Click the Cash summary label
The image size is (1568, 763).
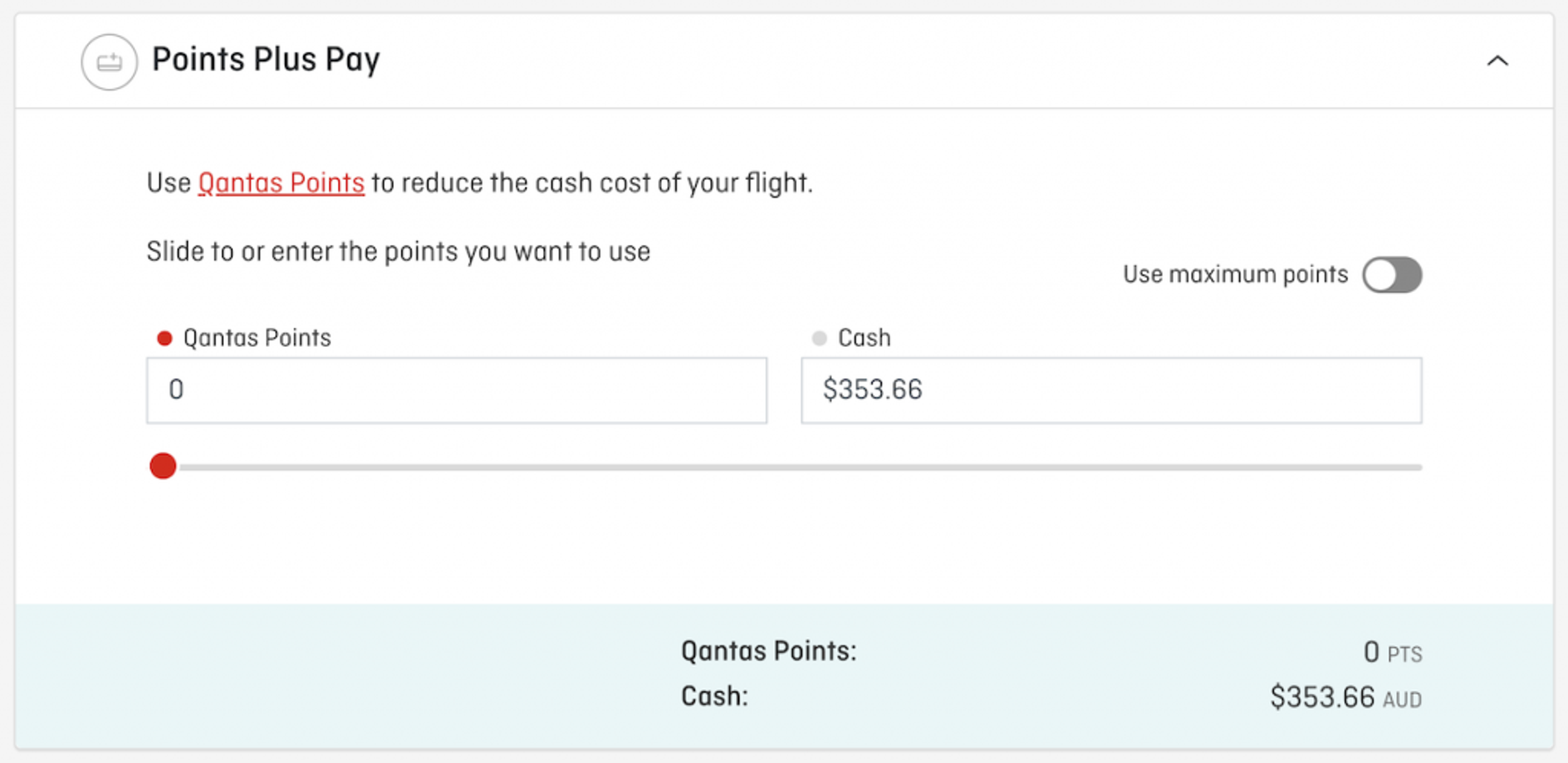point(714,696)
